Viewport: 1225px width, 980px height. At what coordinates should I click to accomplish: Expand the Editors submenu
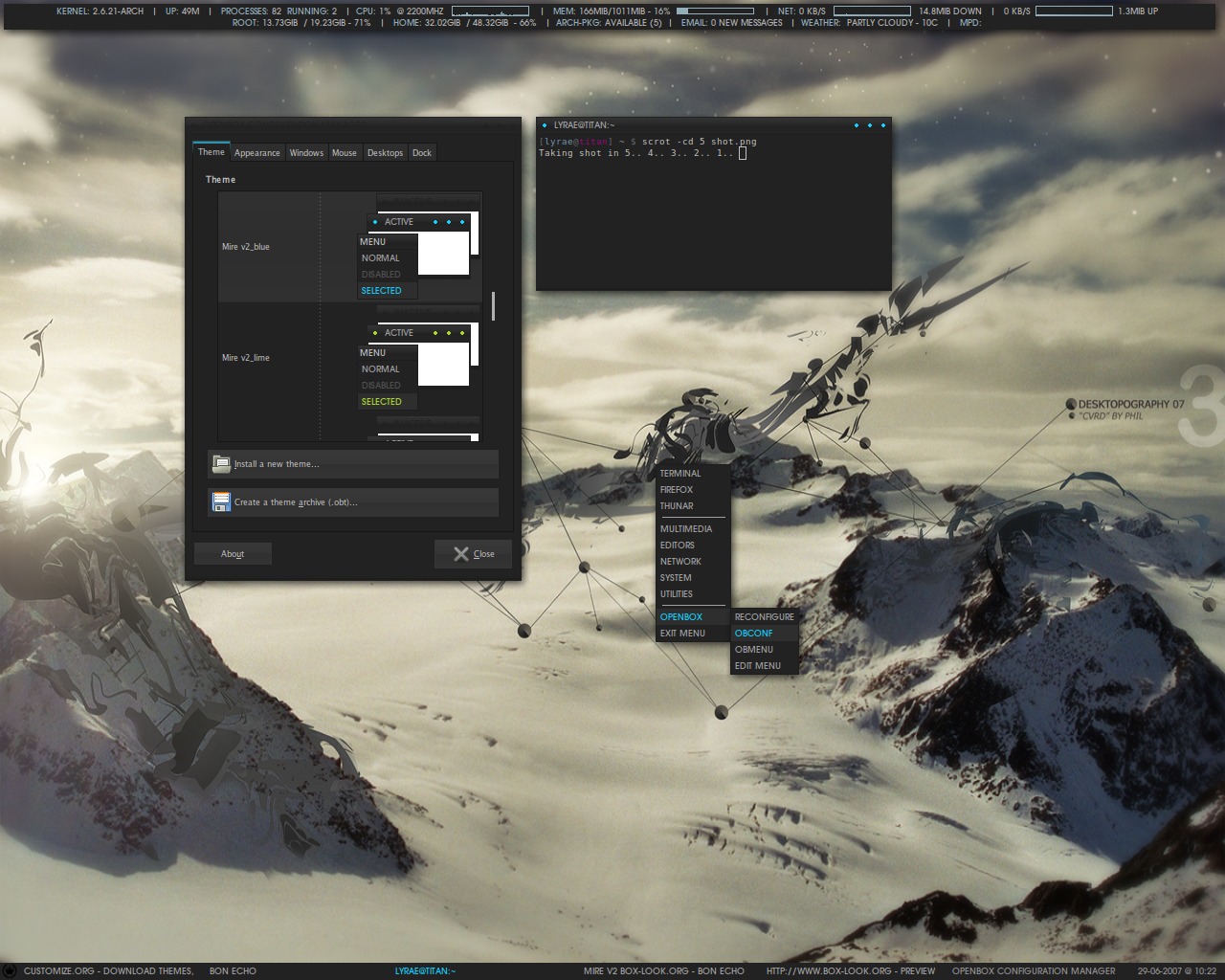click(x=693, y=545)
